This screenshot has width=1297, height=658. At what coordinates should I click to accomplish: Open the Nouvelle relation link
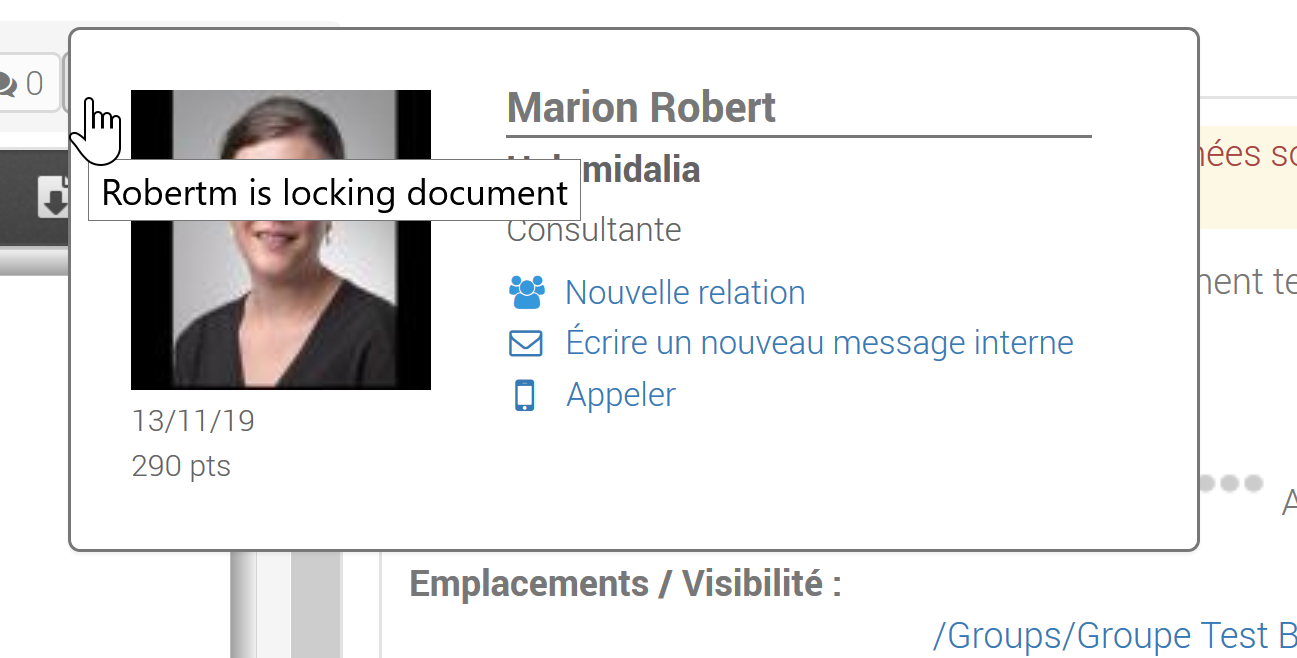click(685, 292)
